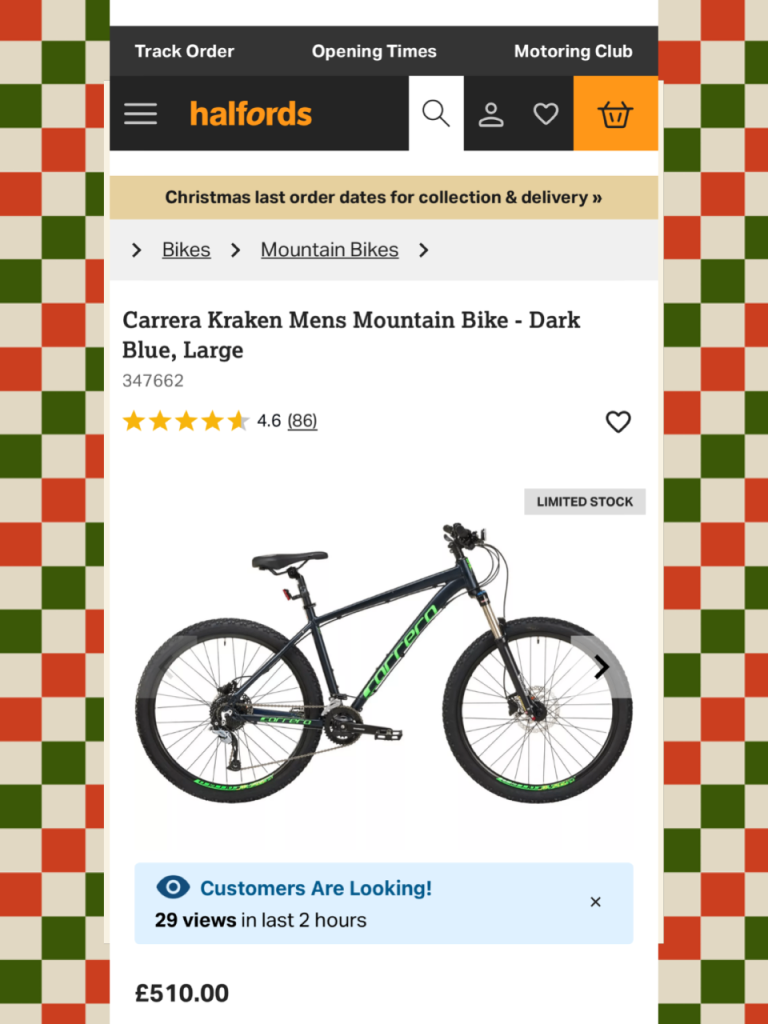768x1024 pixels.
Task: Dismiss the Customers Are Looking banner
Action: pos(595,902)
